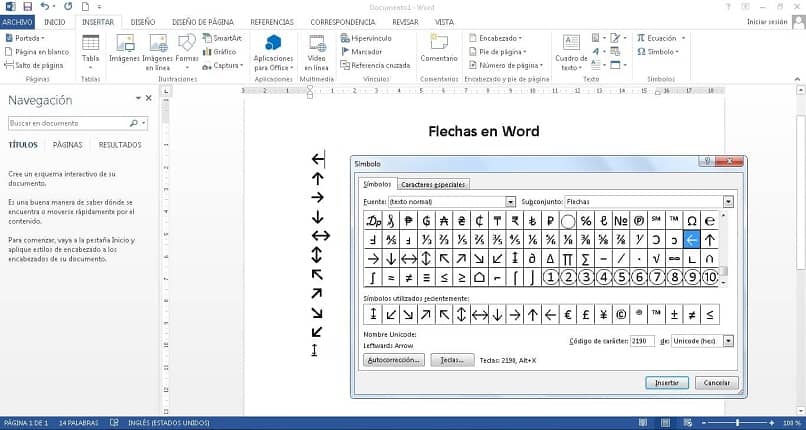Adjust the zoom slider in status bar
806x430 pixels.
click(x=739, y=423)
